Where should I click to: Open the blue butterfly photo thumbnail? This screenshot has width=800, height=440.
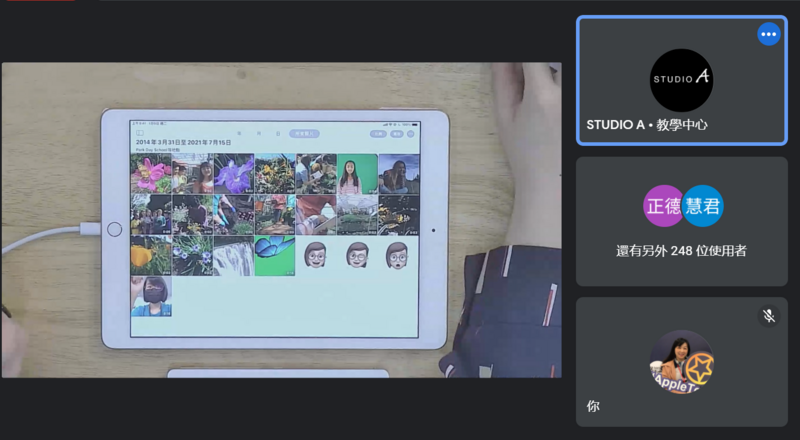pos(275,255)
